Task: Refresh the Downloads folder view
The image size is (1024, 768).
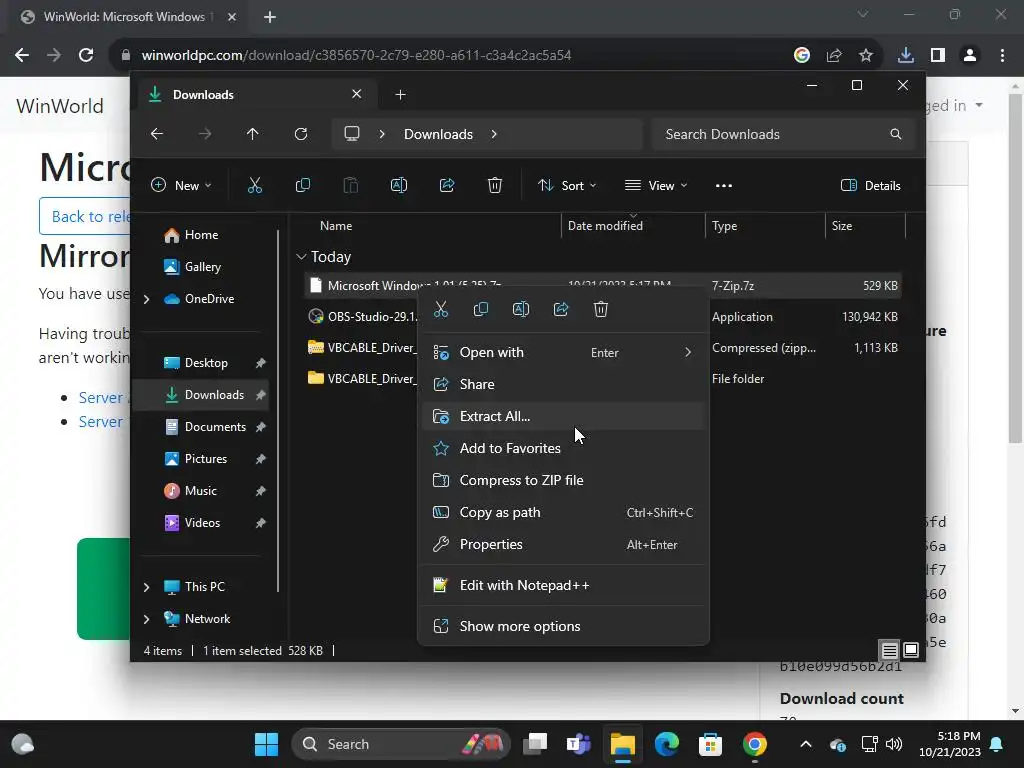Action: coord(301,134)
